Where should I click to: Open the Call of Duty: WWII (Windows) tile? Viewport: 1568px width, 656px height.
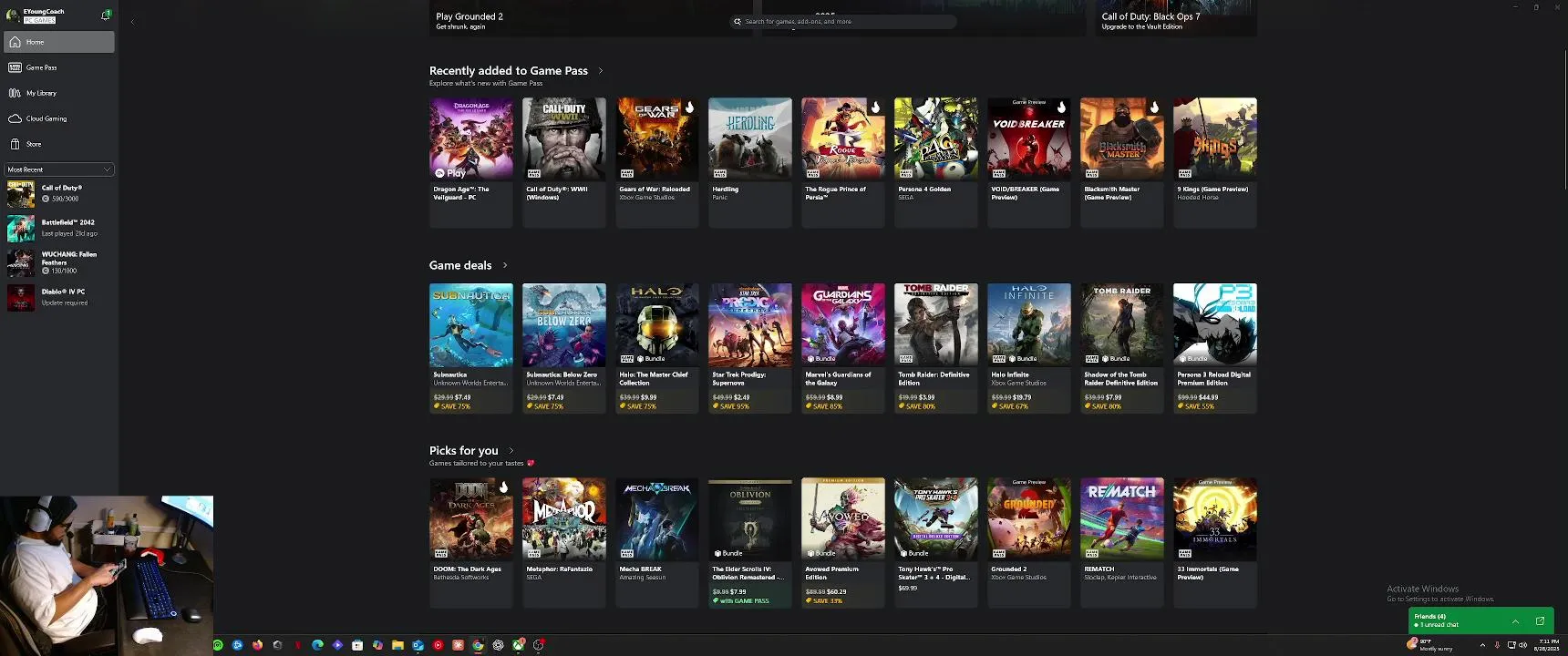point(564,162)
